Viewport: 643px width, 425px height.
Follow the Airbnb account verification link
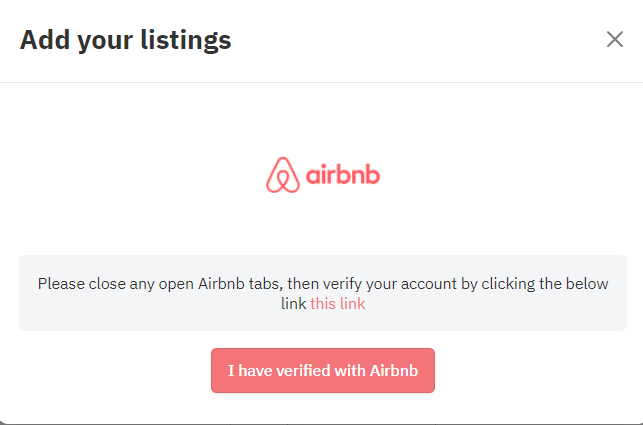click(x=337, y=304)
